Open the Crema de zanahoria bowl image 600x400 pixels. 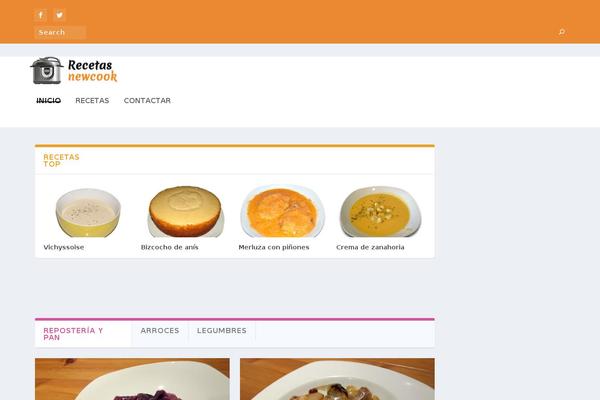380,212
